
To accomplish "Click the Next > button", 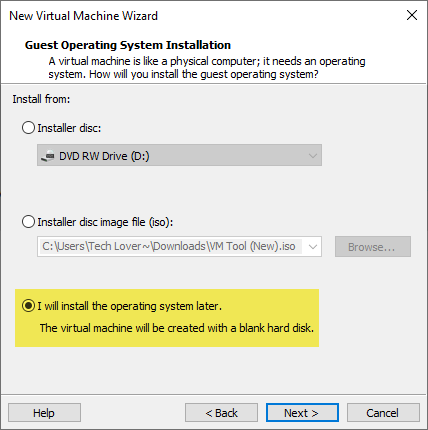I will [302, 413].
